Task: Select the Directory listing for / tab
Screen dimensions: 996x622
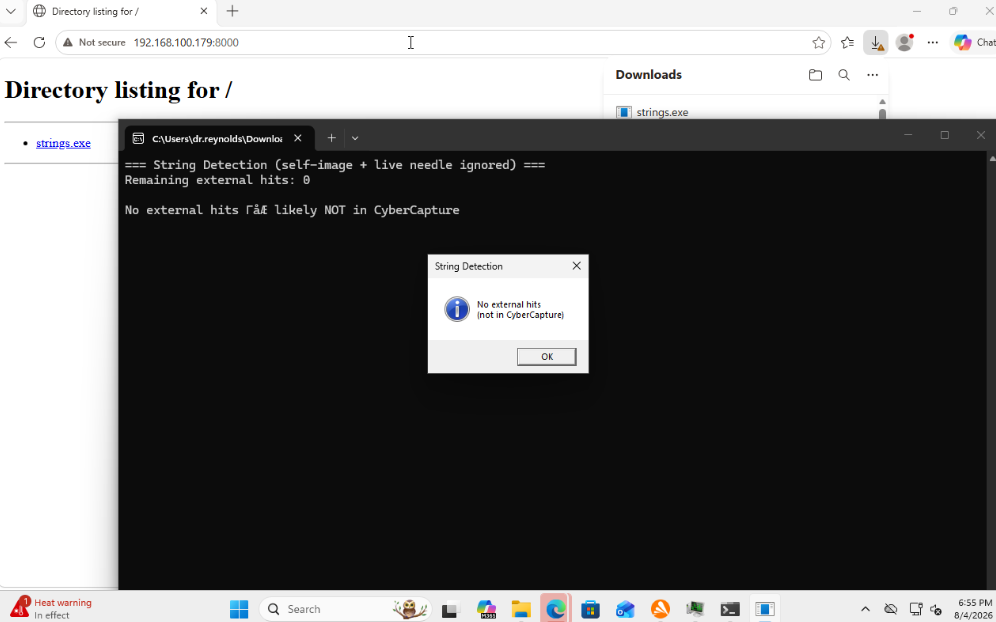Action: tap(121, 11)
